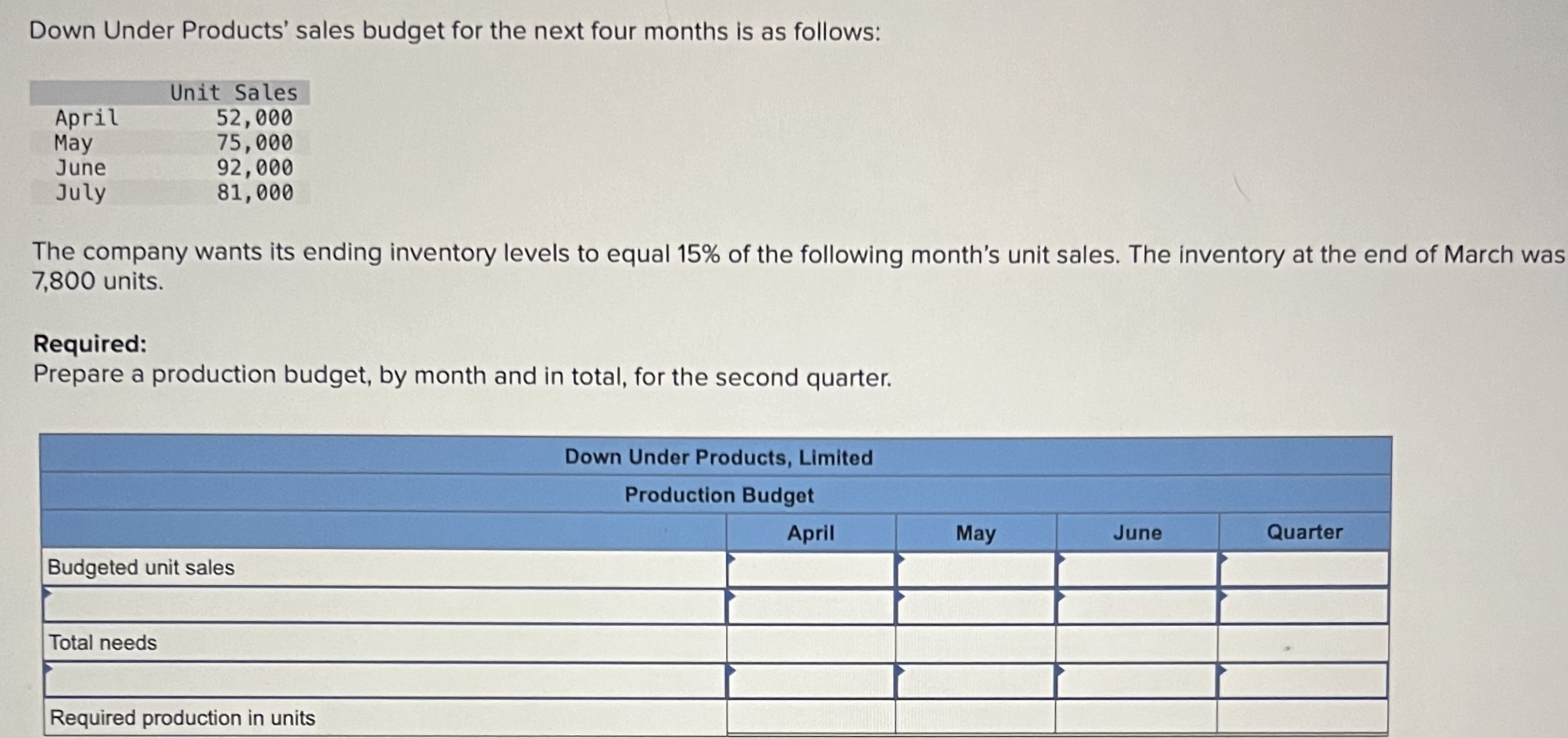Click the June budgeted unit sales input cell

coord(1136,568)
